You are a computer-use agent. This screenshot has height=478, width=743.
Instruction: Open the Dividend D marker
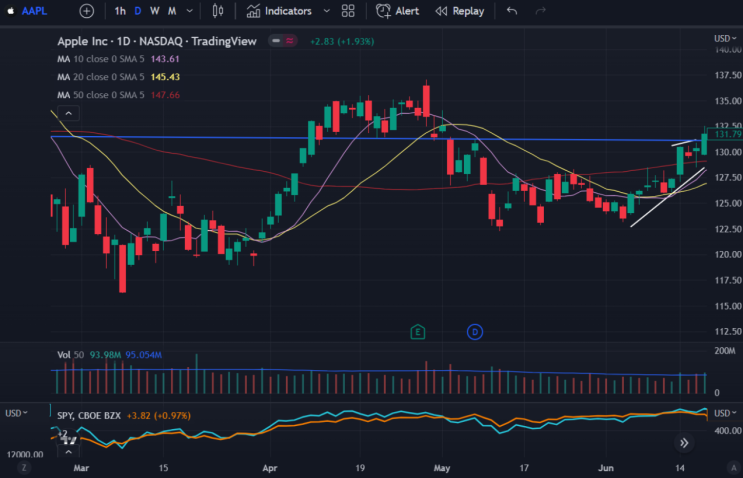(x=475, y=332)
